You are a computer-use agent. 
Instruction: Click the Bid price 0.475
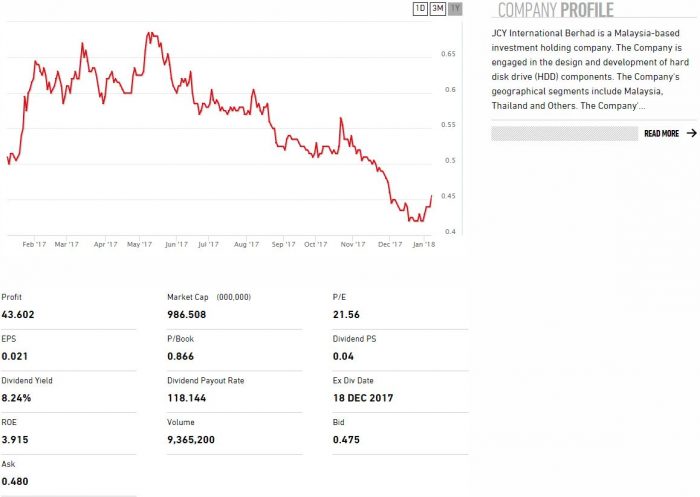(x=345, y=440)
